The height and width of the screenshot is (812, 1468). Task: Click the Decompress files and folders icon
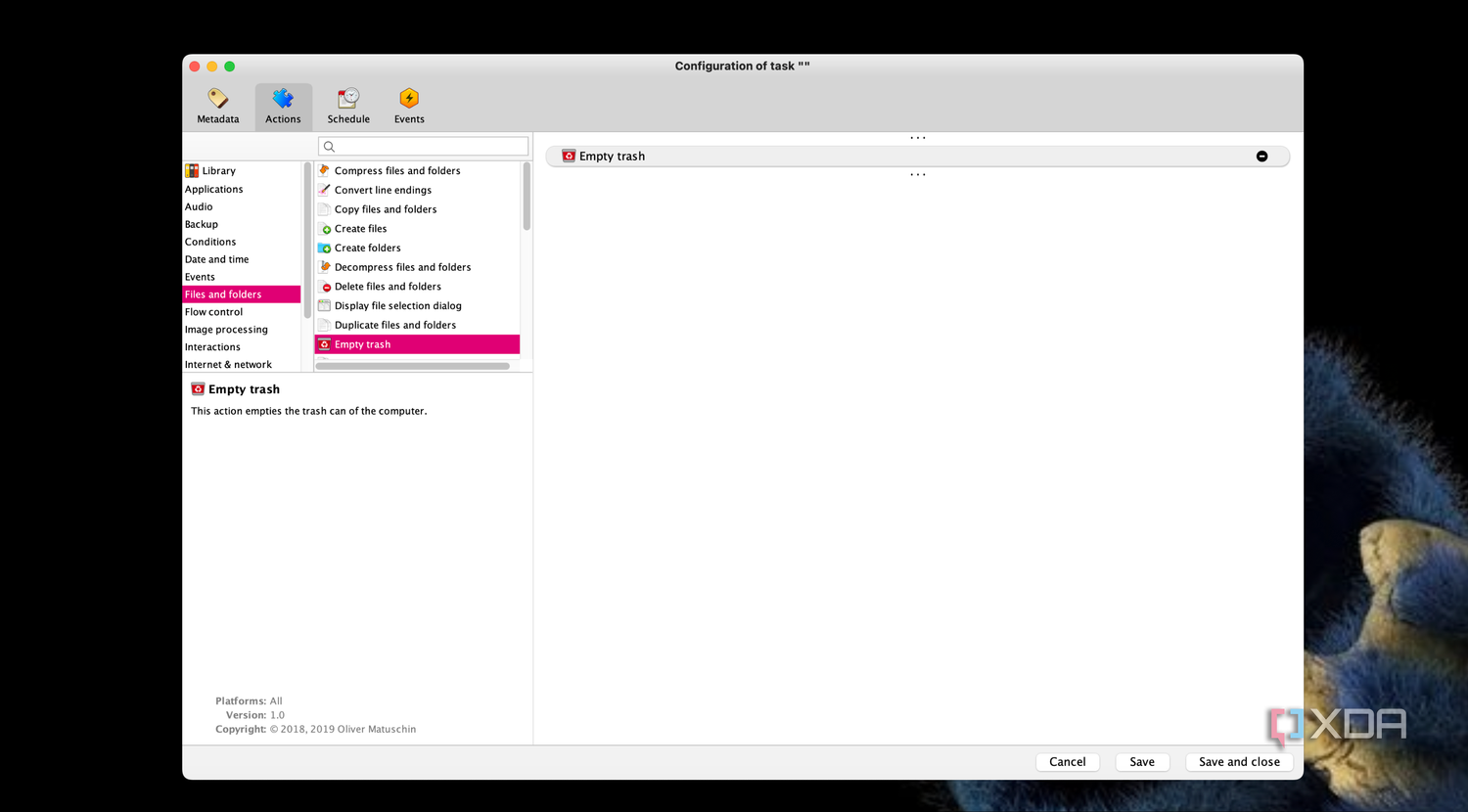324,267
